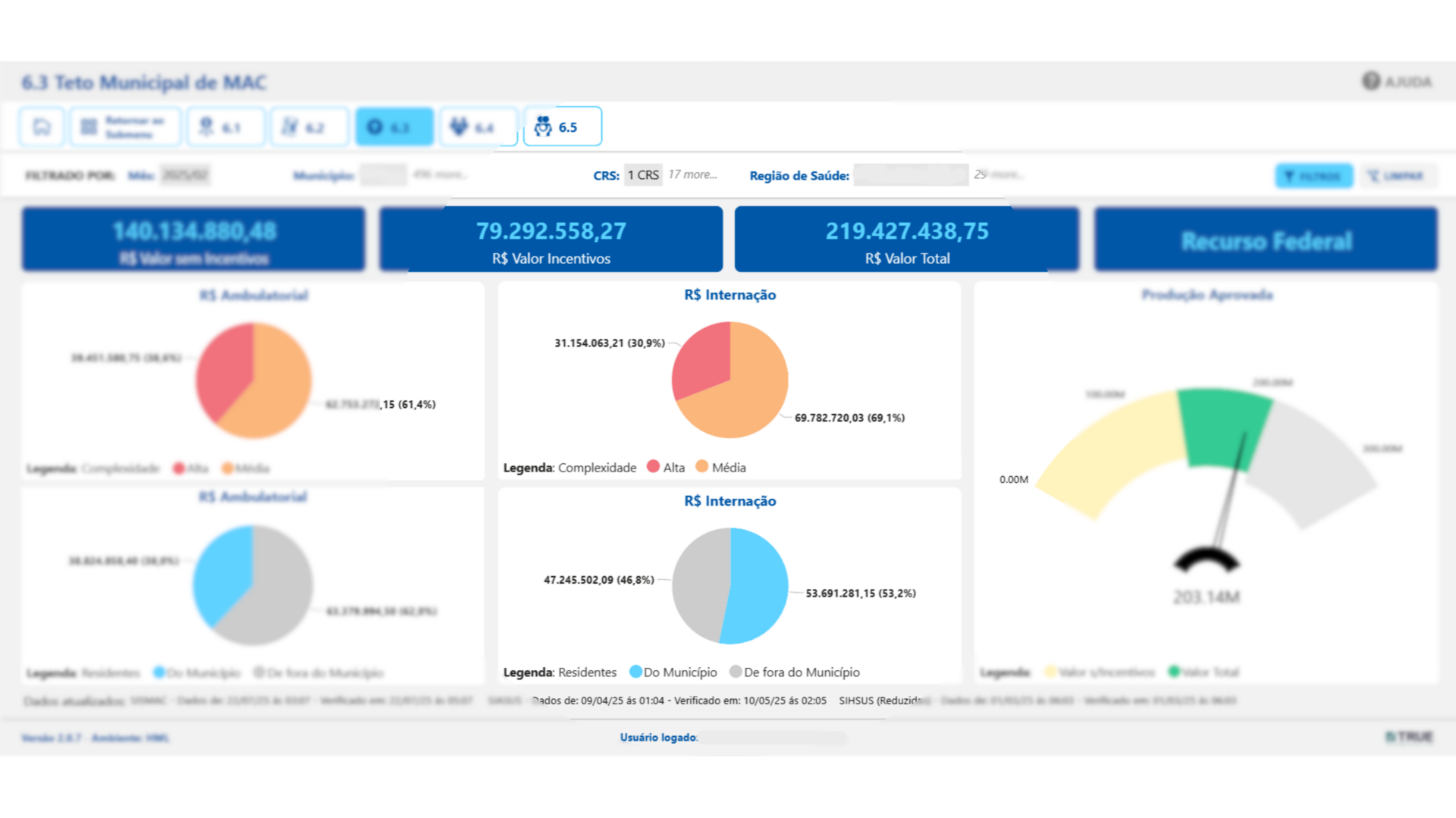The height and width of the screenshot is (818, 1456).
Task: Click the R$ Valor Incentivos card
Action: pos(551,240)
